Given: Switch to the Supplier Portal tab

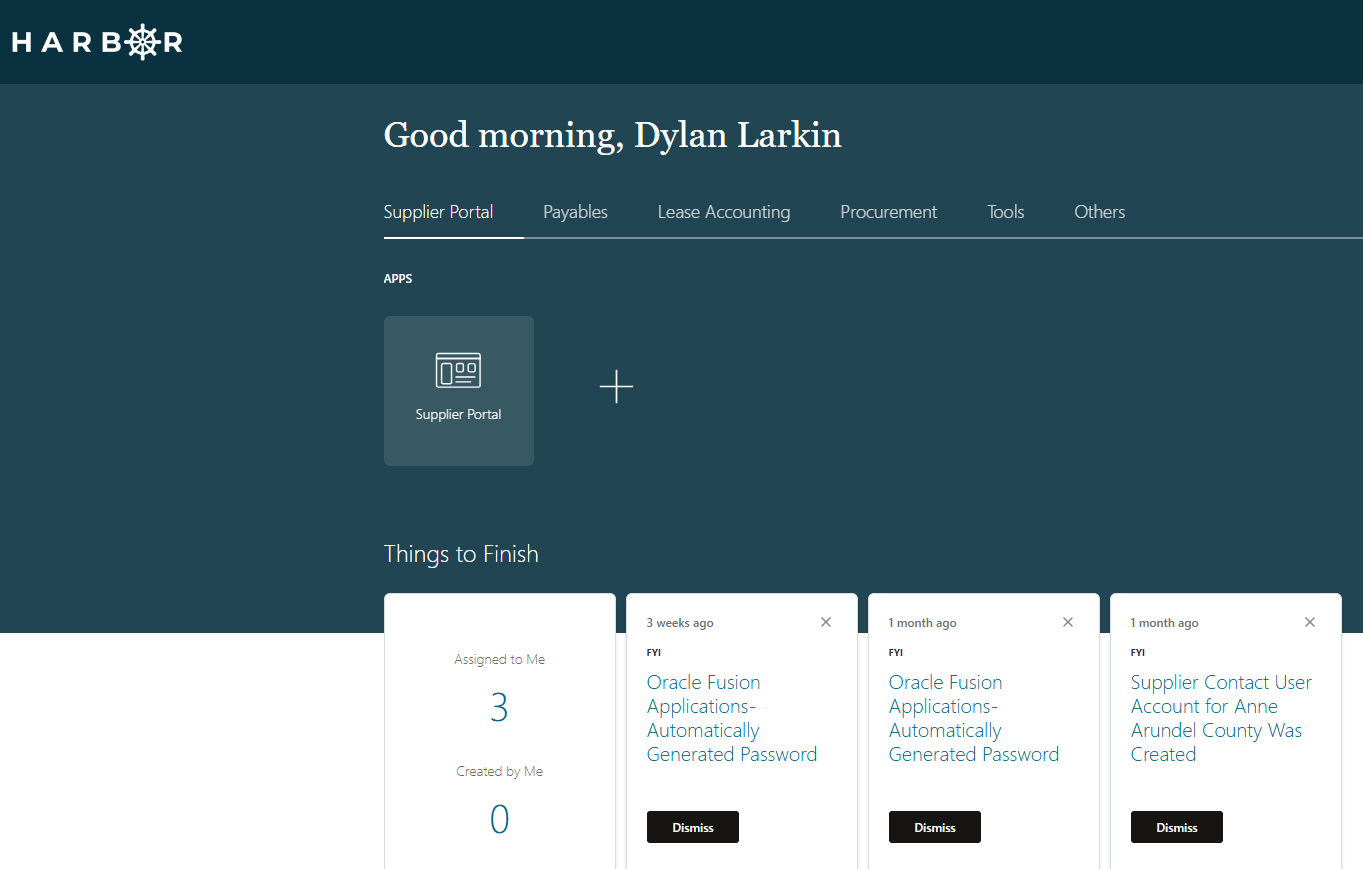Looking at the screenshot, I should (439, 212).
